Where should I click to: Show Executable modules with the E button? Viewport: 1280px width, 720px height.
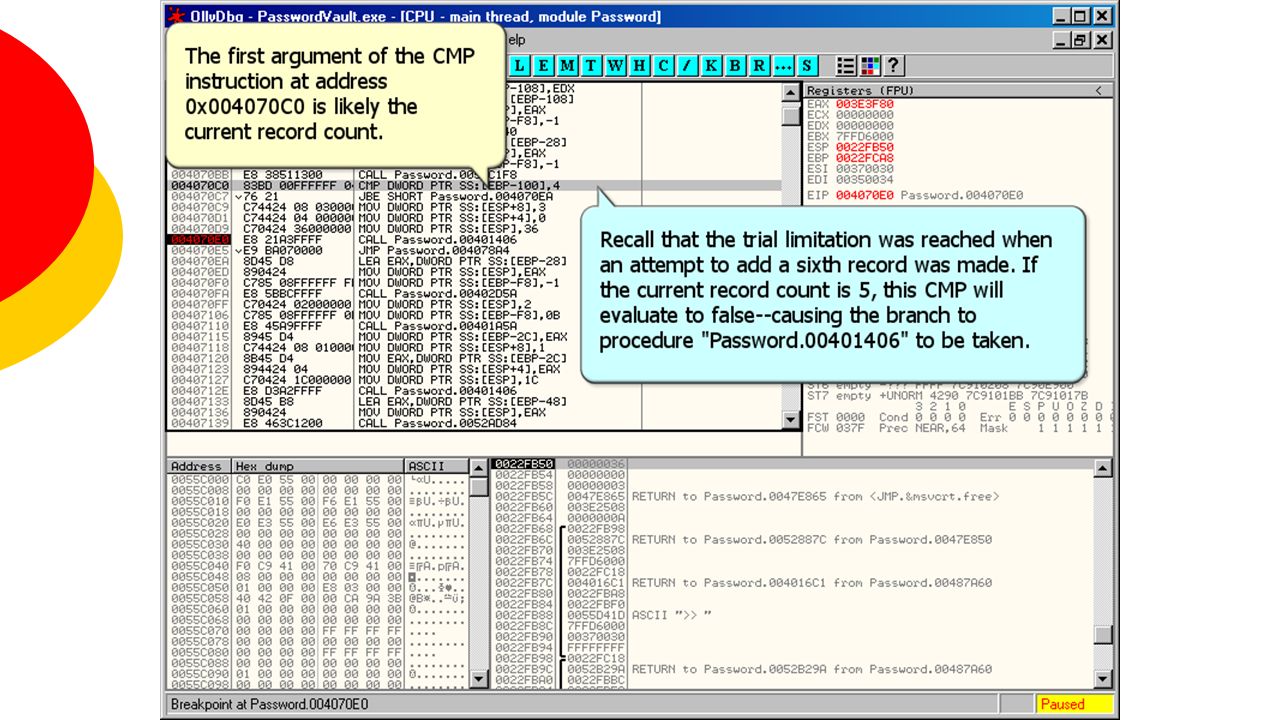544,66
